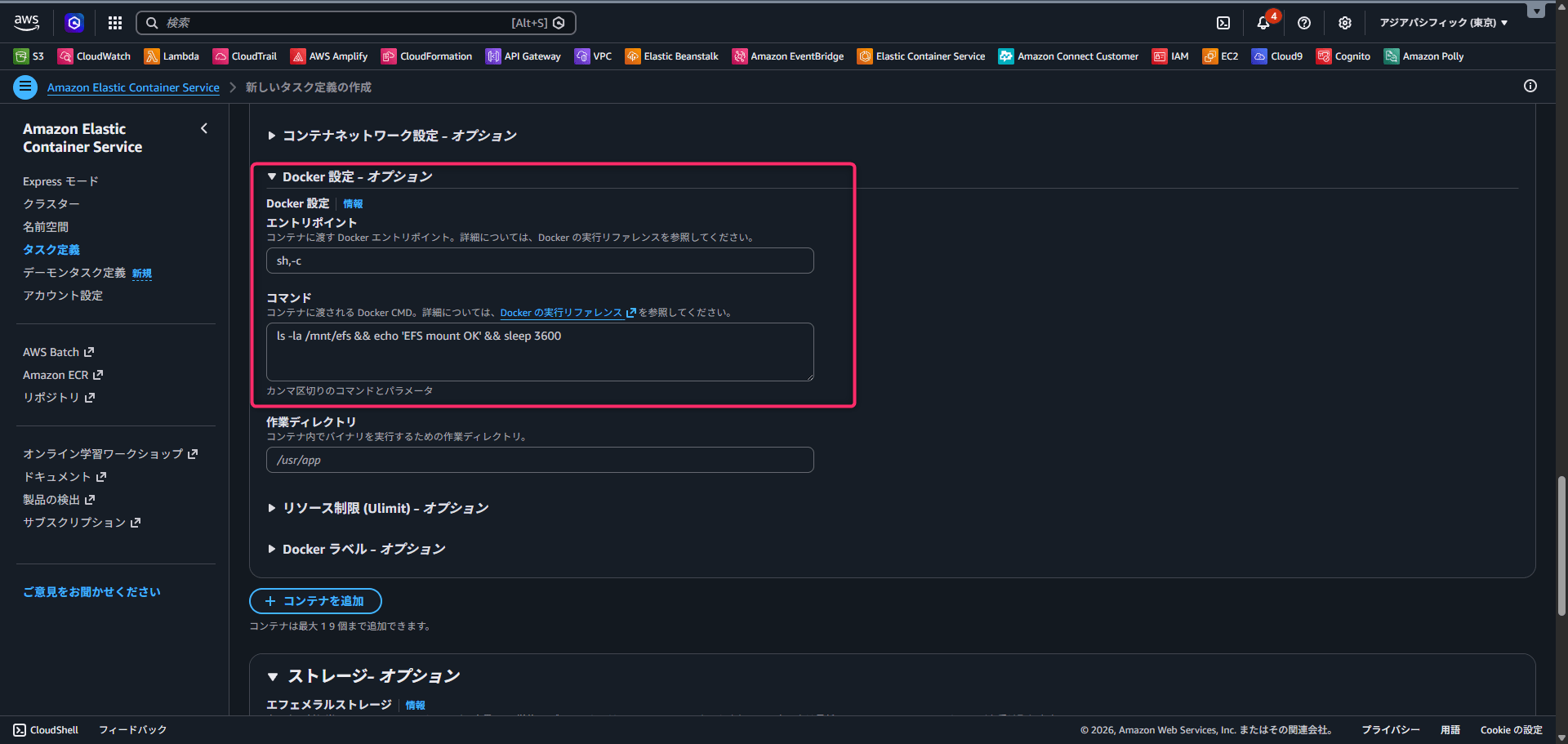Click the 作業ディレクトリ input field
1568x744 pixels.
click(x=540, y=460)
